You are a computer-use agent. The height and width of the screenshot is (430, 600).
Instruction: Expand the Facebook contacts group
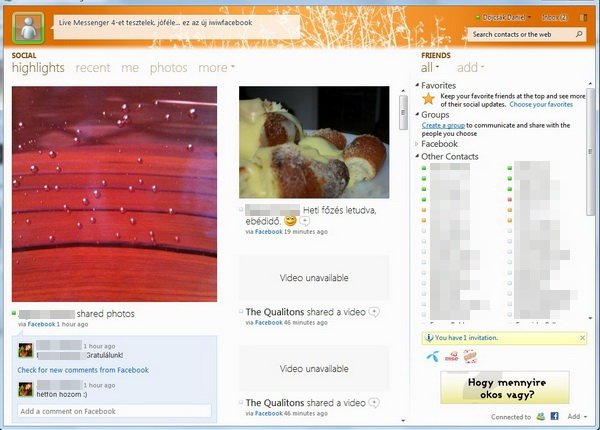(x=417, y=144)
